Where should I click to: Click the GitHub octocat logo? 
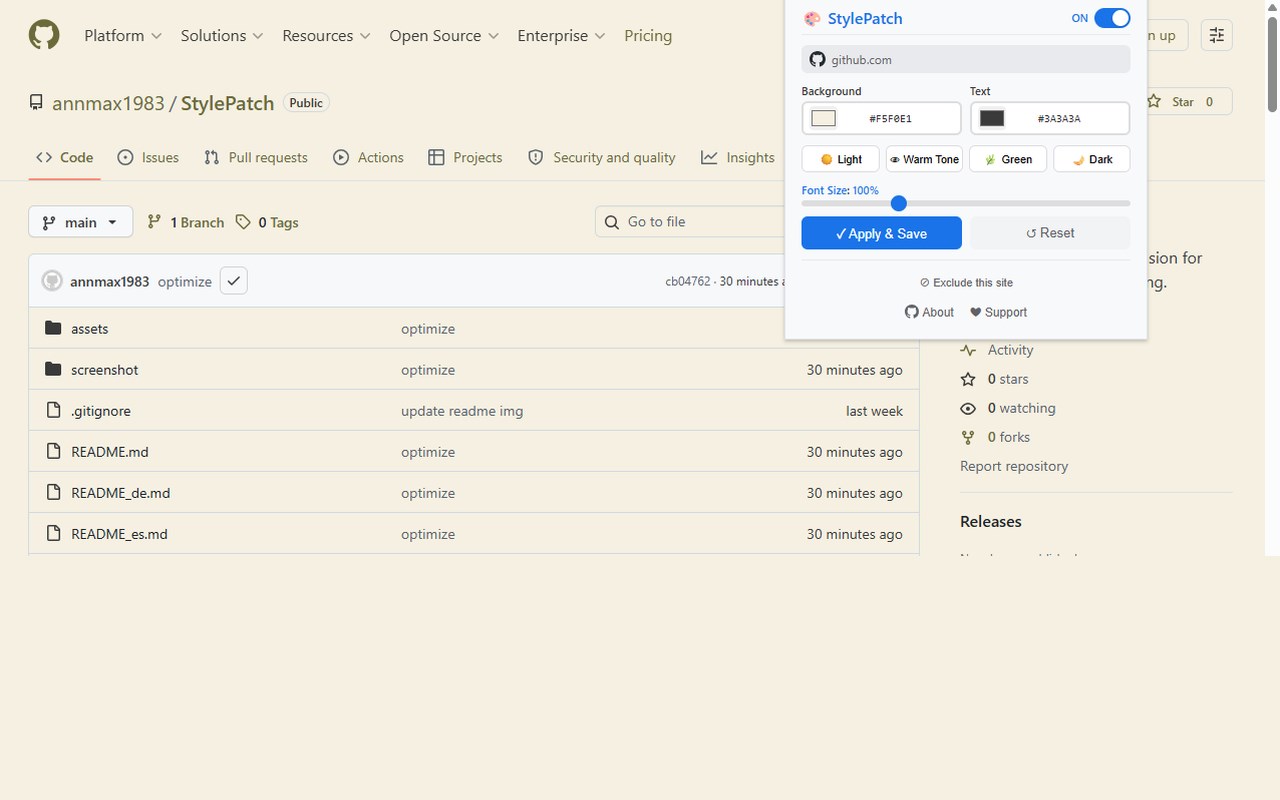click(44, 35)
